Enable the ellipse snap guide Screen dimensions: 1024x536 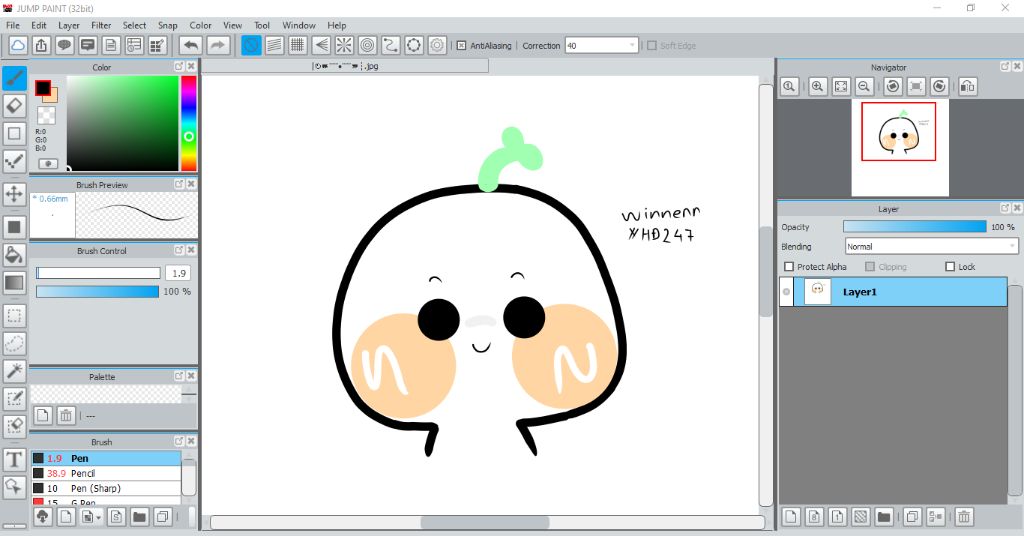pyautogui.click(x=414, y=45)
